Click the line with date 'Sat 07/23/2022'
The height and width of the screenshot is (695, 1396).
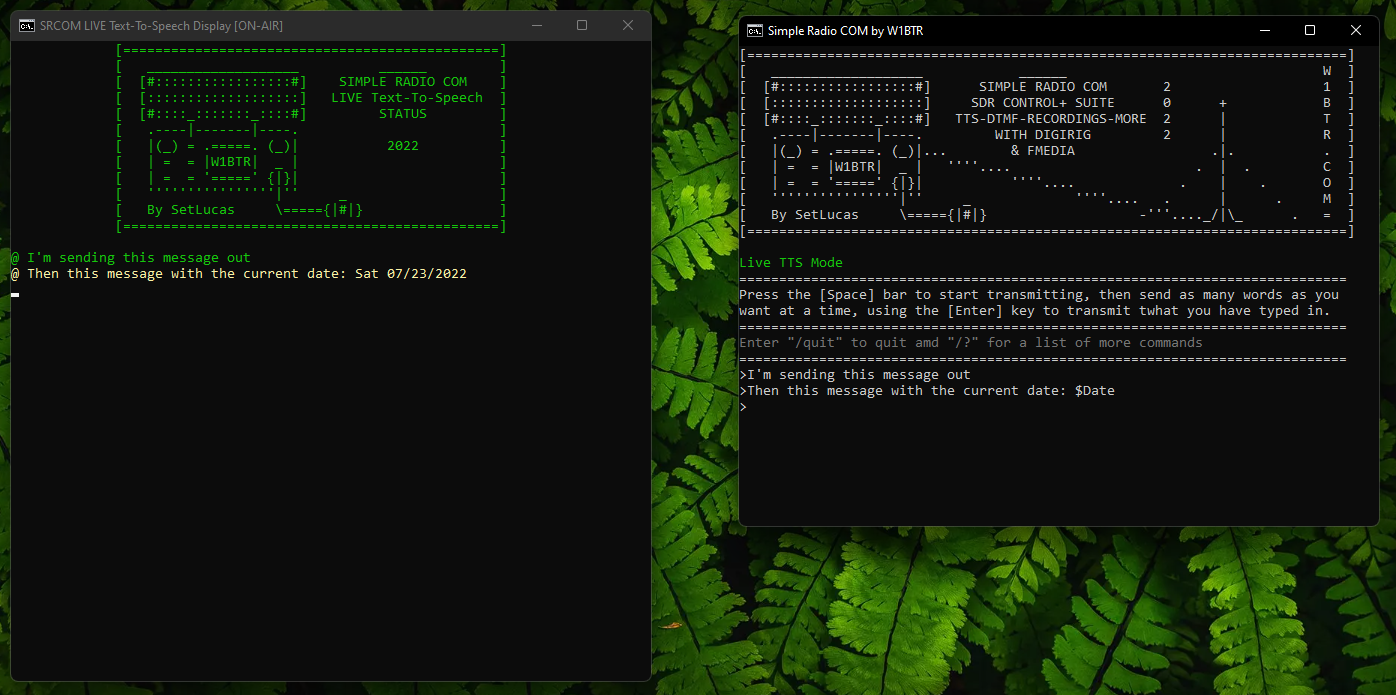click(239, 274)
